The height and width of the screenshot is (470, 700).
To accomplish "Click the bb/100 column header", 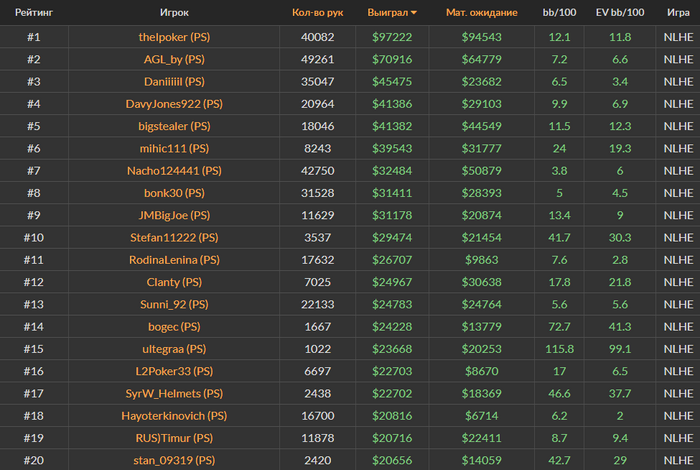I will 559,12.
